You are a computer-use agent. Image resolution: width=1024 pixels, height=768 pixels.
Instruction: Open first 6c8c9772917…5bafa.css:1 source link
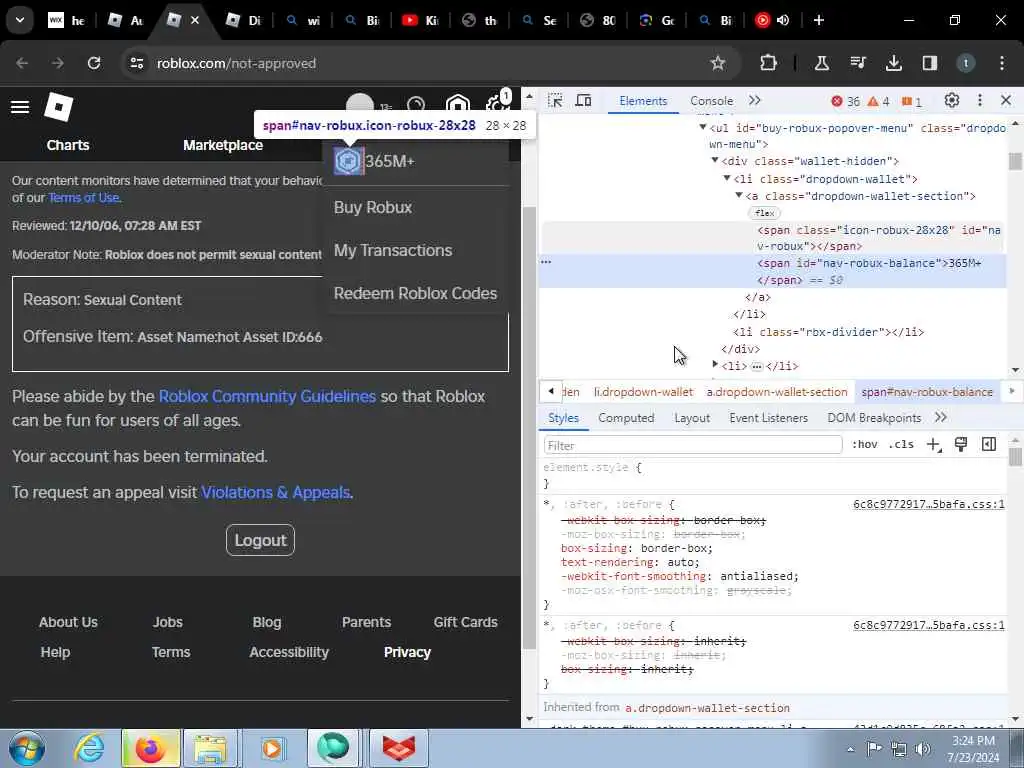click(x=929, y=504)
